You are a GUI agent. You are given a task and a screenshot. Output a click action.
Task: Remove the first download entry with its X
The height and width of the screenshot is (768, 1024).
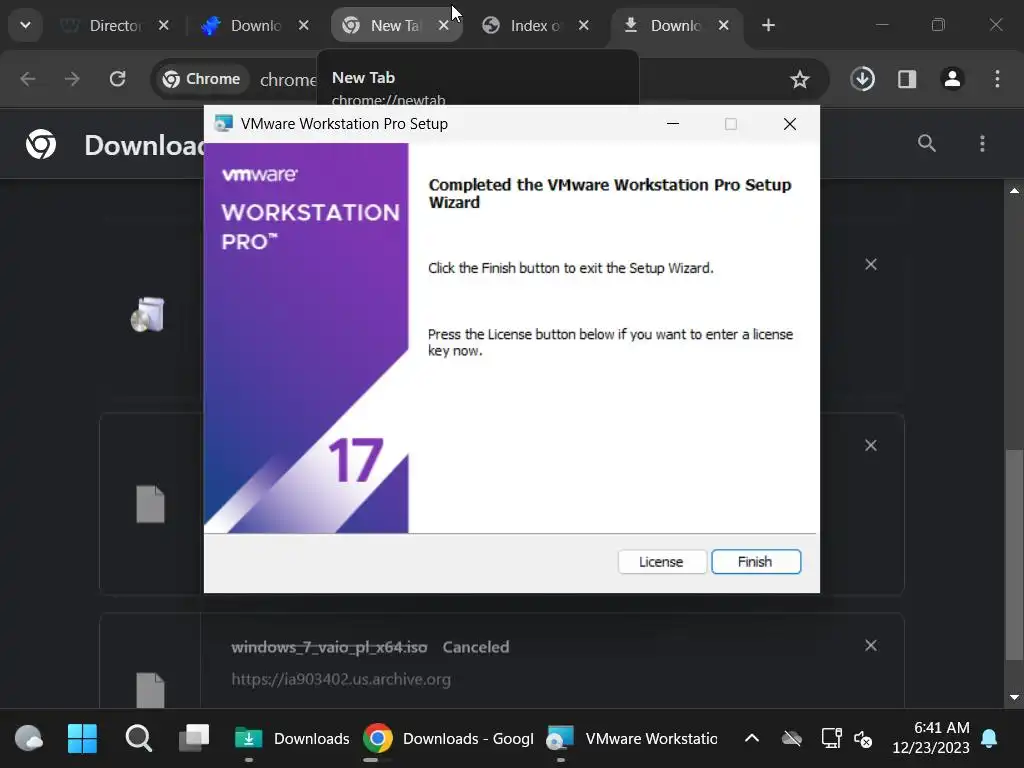pyautogui.click(x=871, y=264)
